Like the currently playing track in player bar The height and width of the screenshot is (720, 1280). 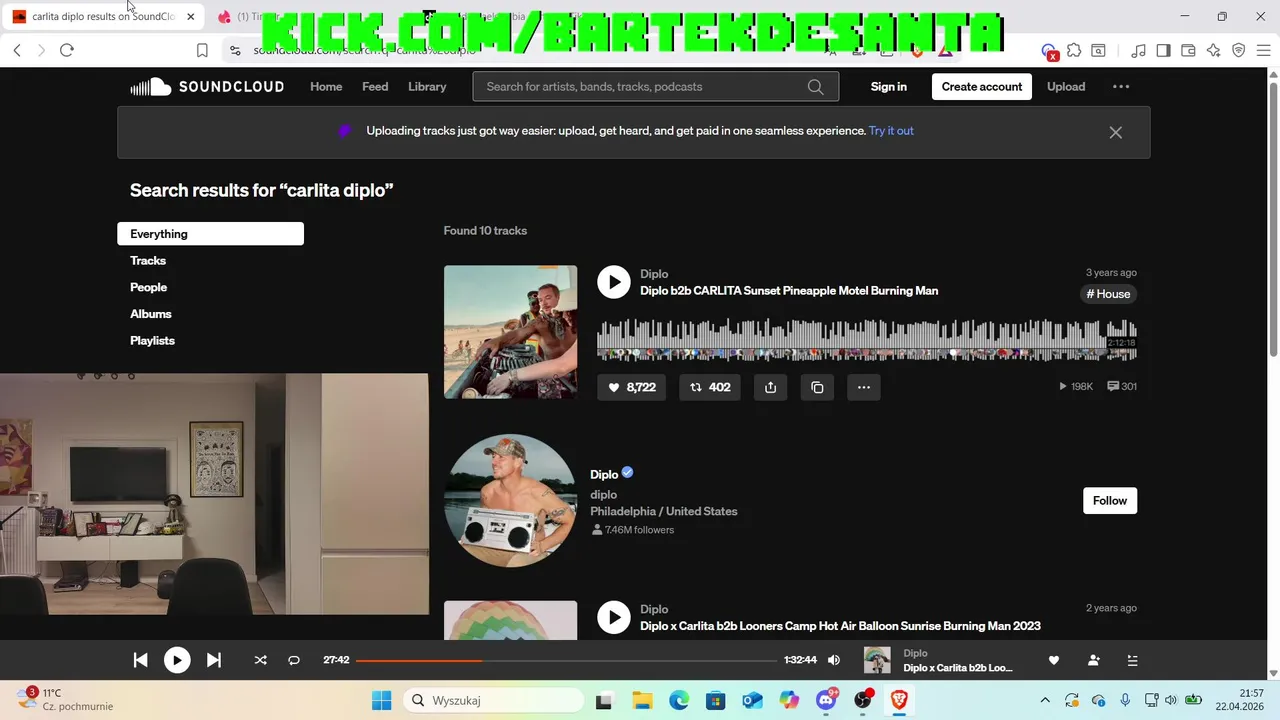[x=1053, y=660]
